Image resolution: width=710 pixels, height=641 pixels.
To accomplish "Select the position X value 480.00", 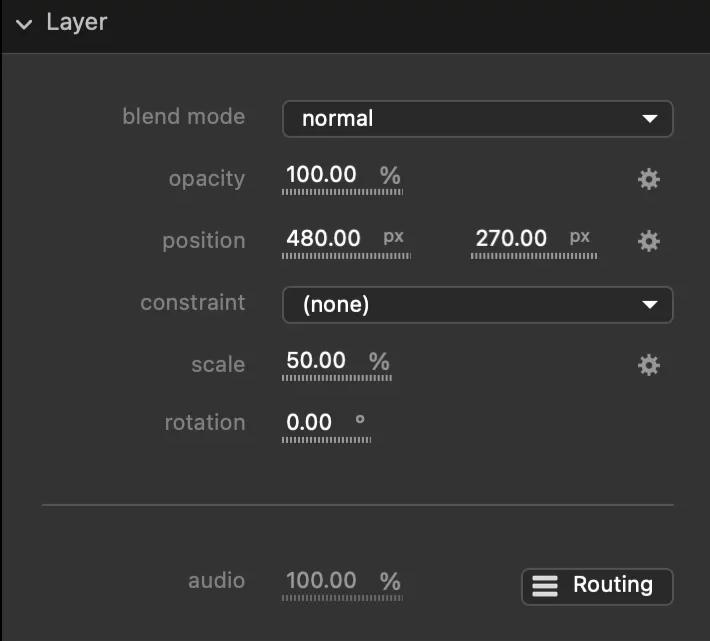I will point(323,238).
